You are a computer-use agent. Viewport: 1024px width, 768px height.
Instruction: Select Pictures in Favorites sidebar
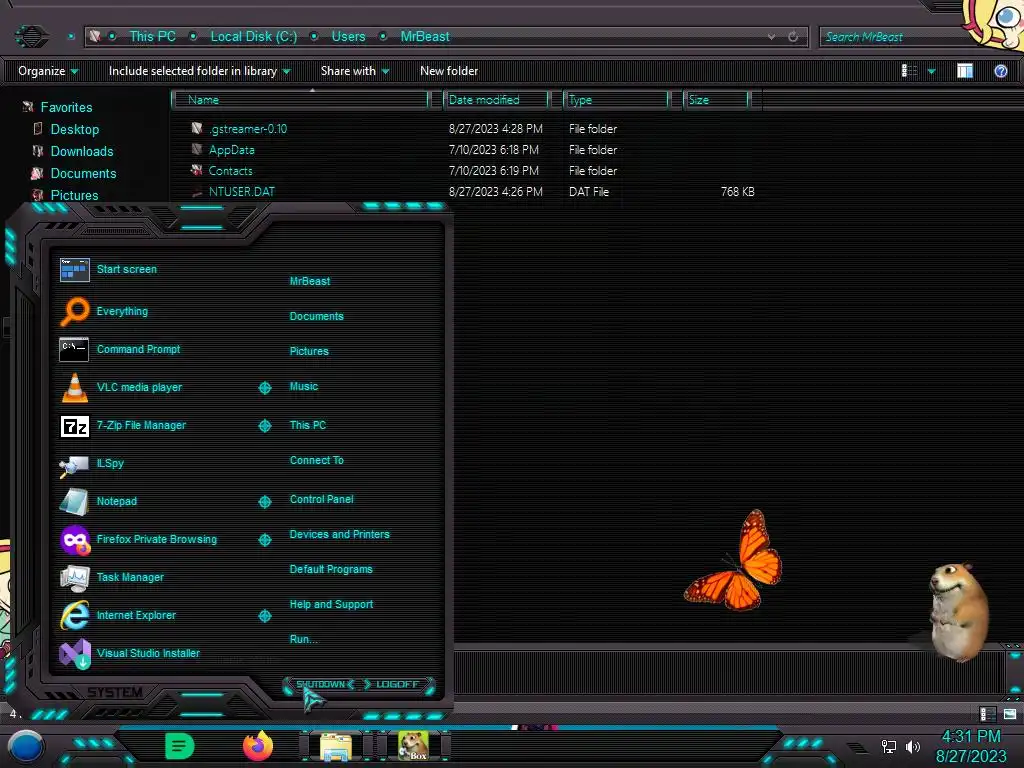pos(74,195)
